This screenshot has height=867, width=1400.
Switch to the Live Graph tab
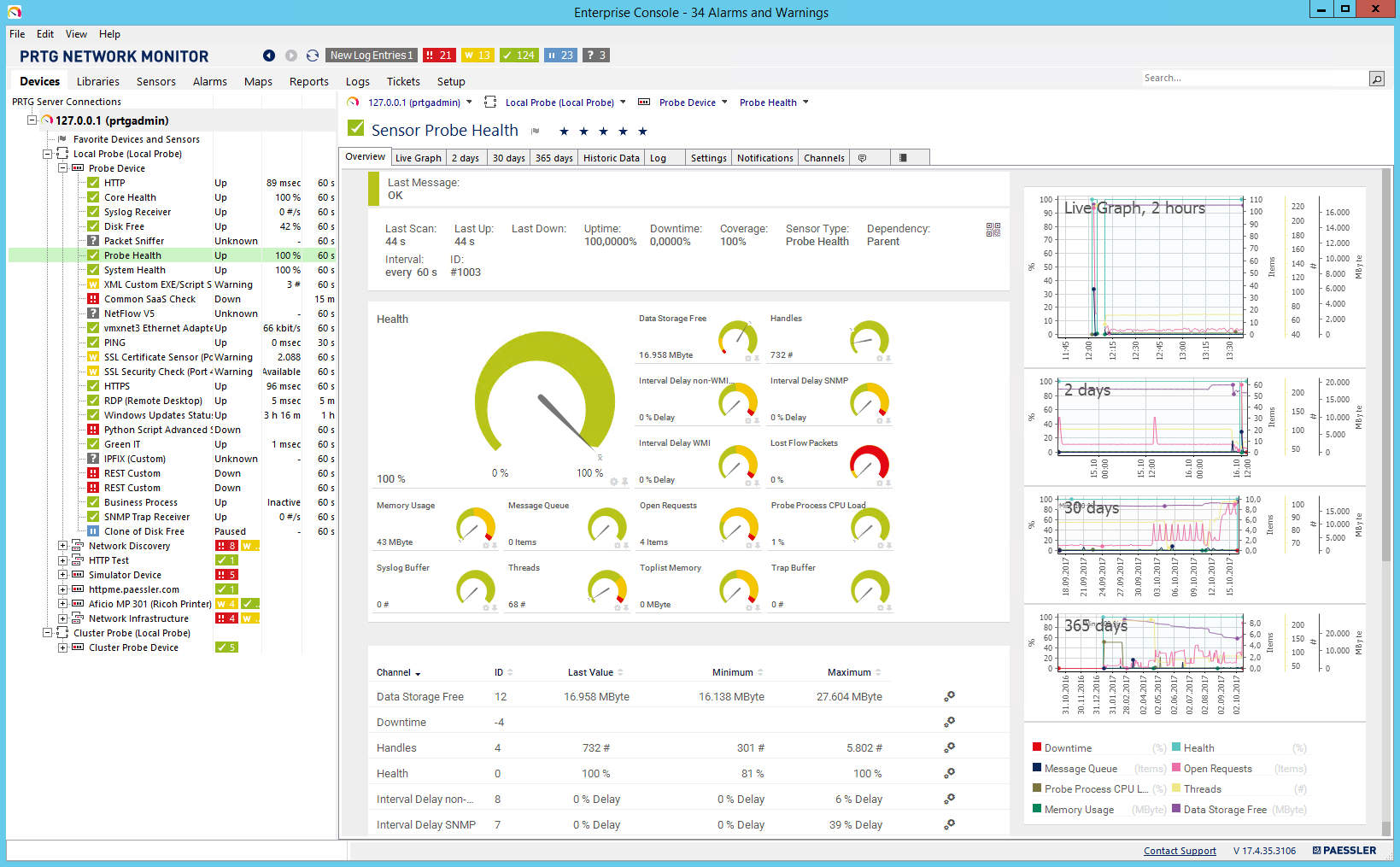[418, 158]
